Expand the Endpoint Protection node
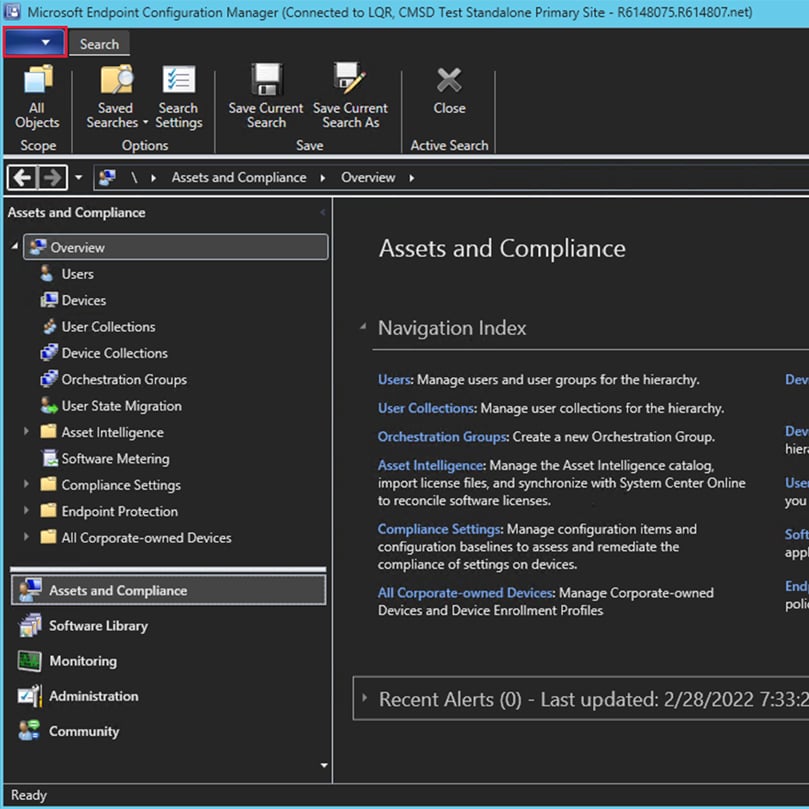 [27, 511]
